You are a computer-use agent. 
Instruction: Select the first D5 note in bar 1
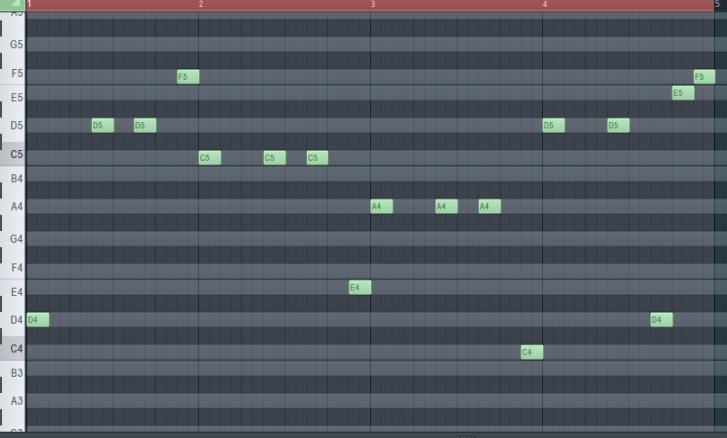point(103,125)
